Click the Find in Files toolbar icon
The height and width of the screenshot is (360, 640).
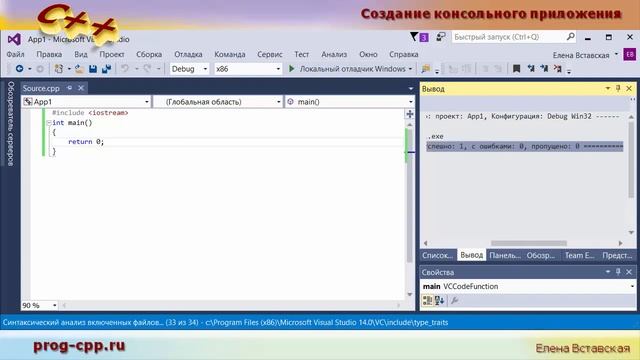[x=426, y=69]
